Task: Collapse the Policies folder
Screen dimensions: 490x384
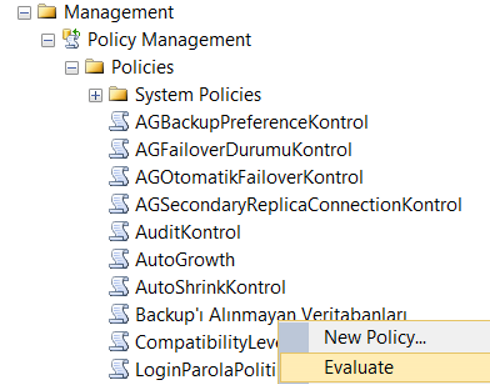Action: [x=72, y=69]
